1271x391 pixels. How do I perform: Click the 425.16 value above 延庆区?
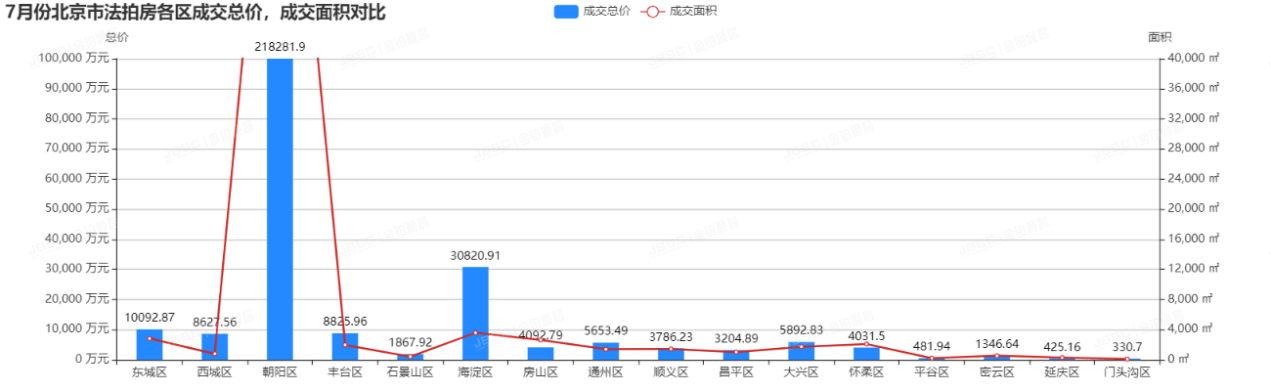(1062, 347)
